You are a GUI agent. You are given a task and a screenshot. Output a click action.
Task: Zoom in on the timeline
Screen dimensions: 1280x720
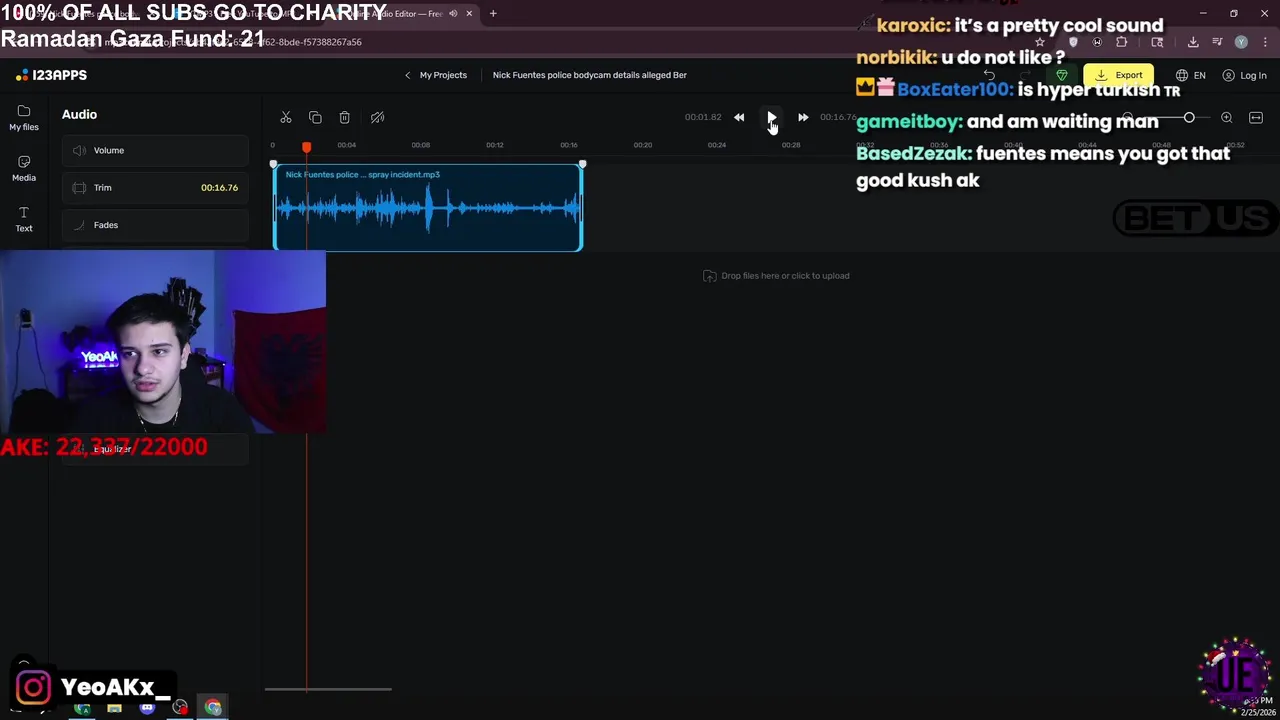1227,118
